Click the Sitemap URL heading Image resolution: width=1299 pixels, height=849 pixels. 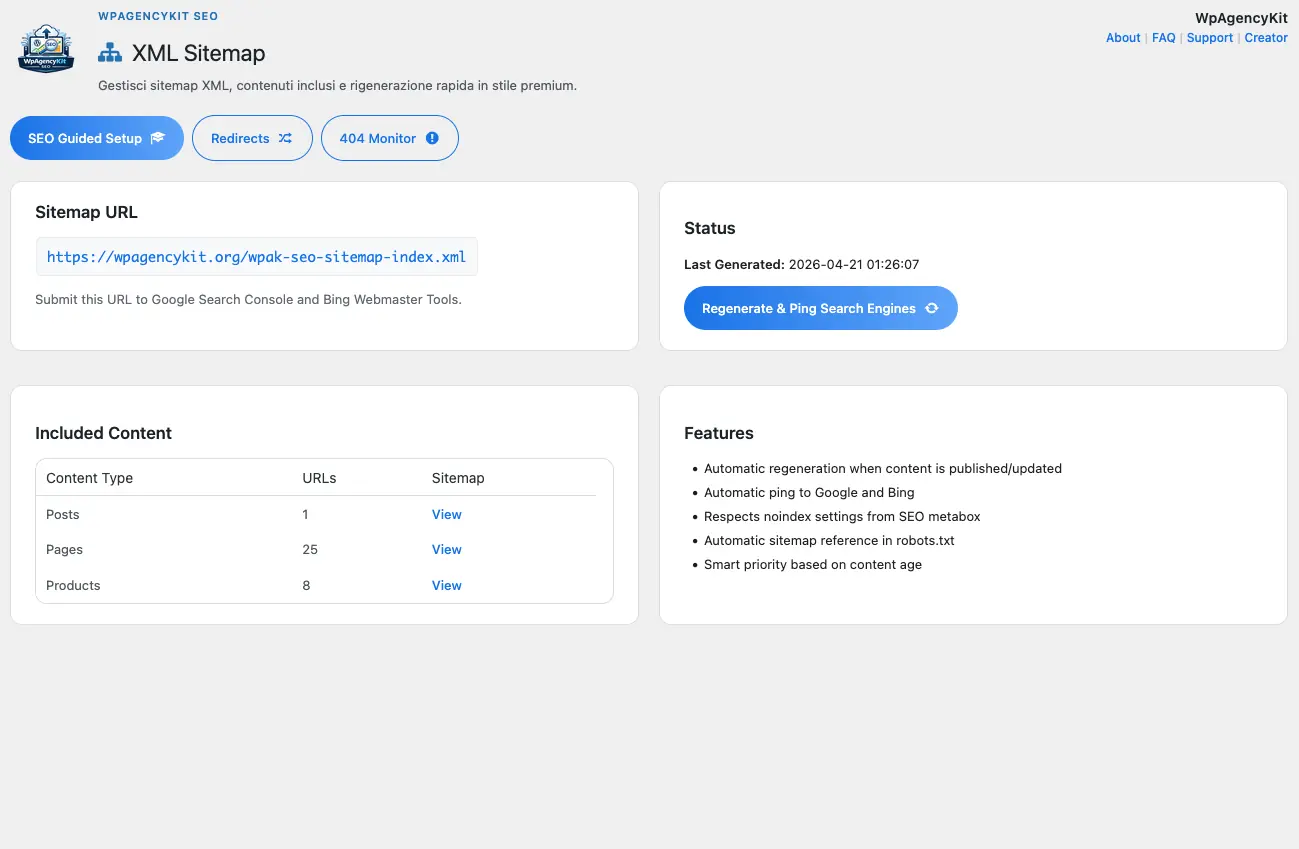86,212
